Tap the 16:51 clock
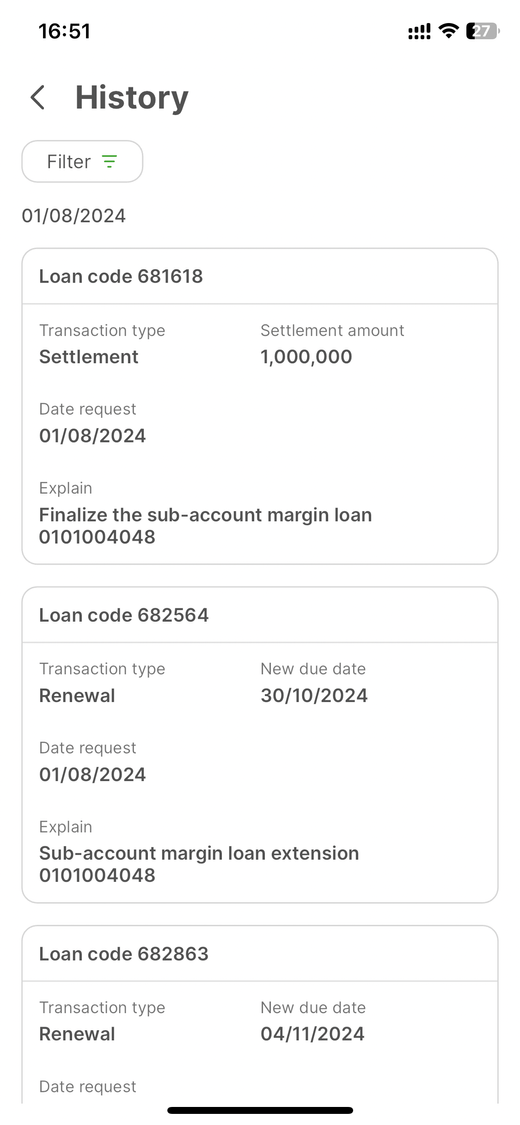This screenshot has height=1125, width=520. [x=65, y=31]
